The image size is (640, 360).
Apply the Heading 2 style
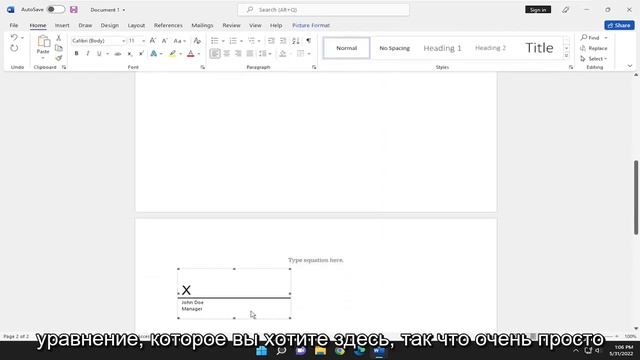[x=490, y=48]
